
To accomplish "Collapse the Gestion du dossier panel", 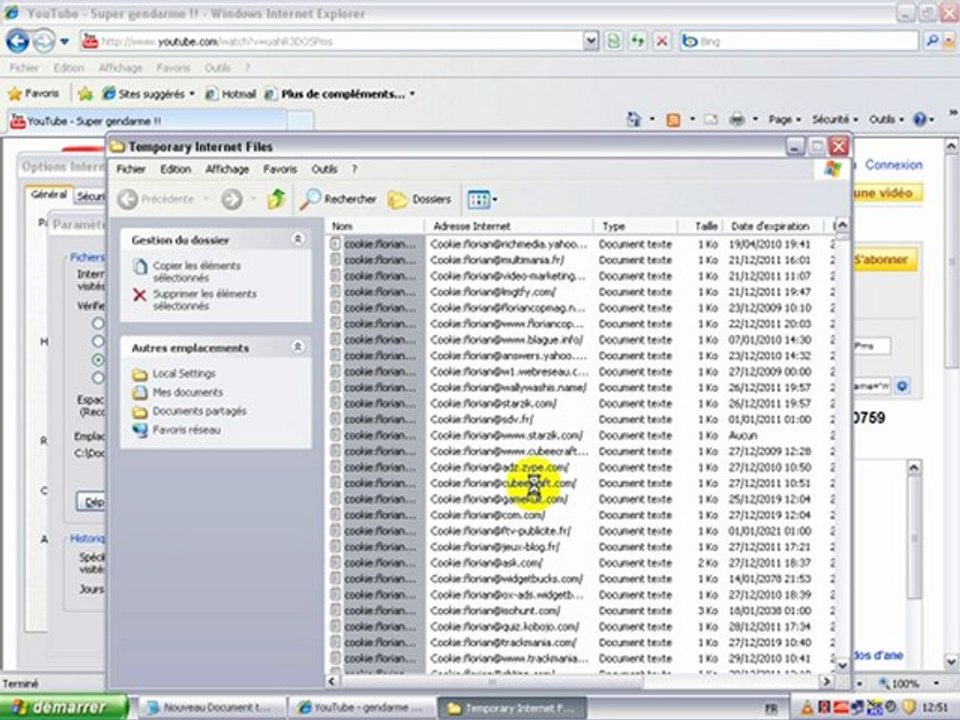I will (298, 239).
